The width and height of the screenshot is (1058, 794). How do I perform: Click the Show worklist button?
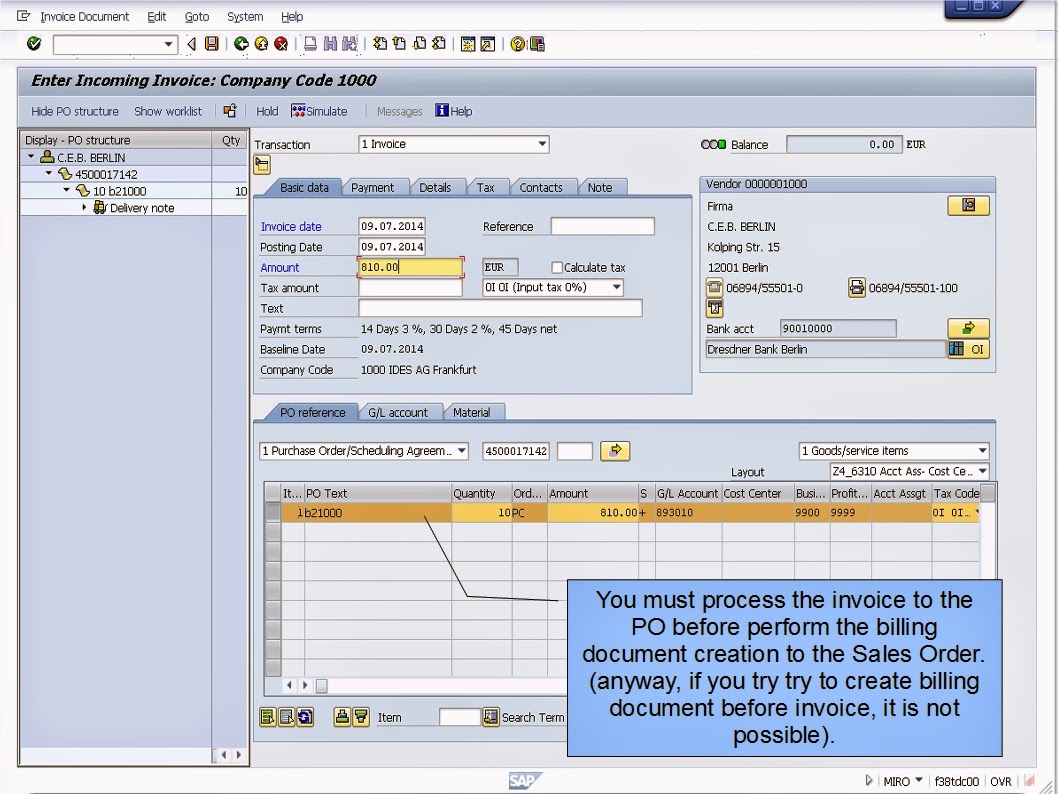[x=168, y=111]
